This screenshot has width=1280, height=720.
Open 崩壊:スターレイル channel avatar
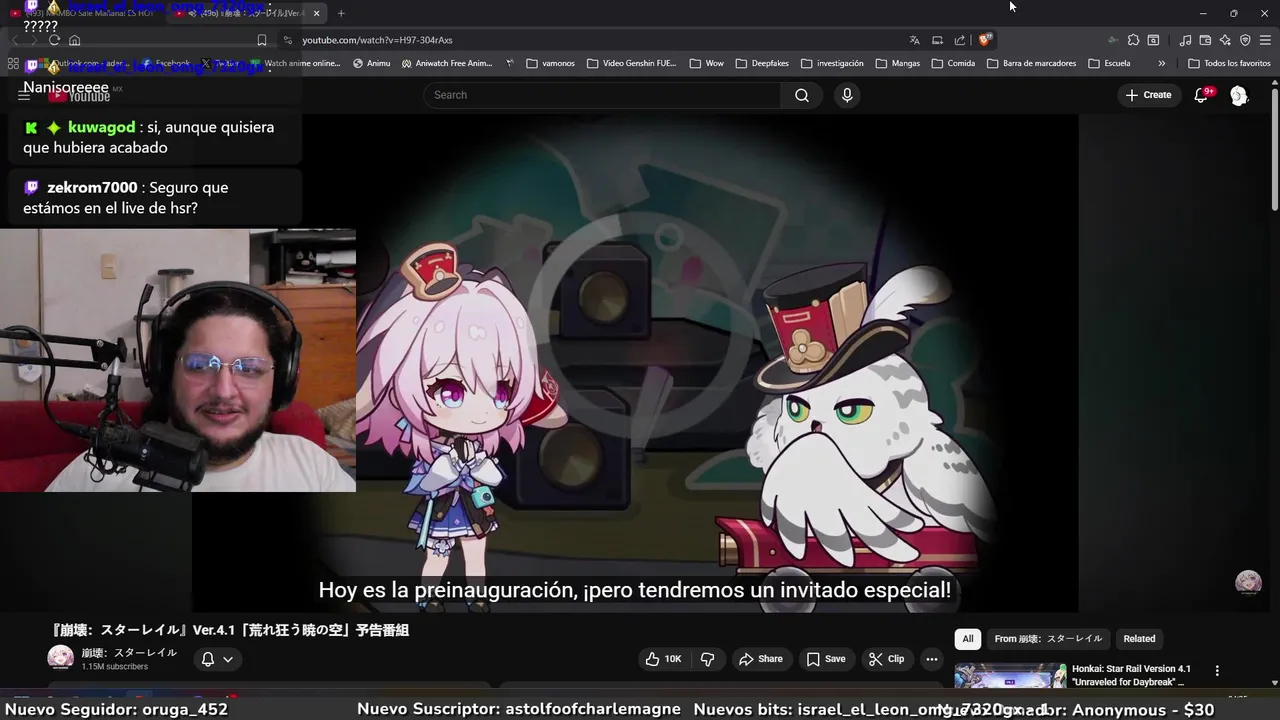click(61, 657)
